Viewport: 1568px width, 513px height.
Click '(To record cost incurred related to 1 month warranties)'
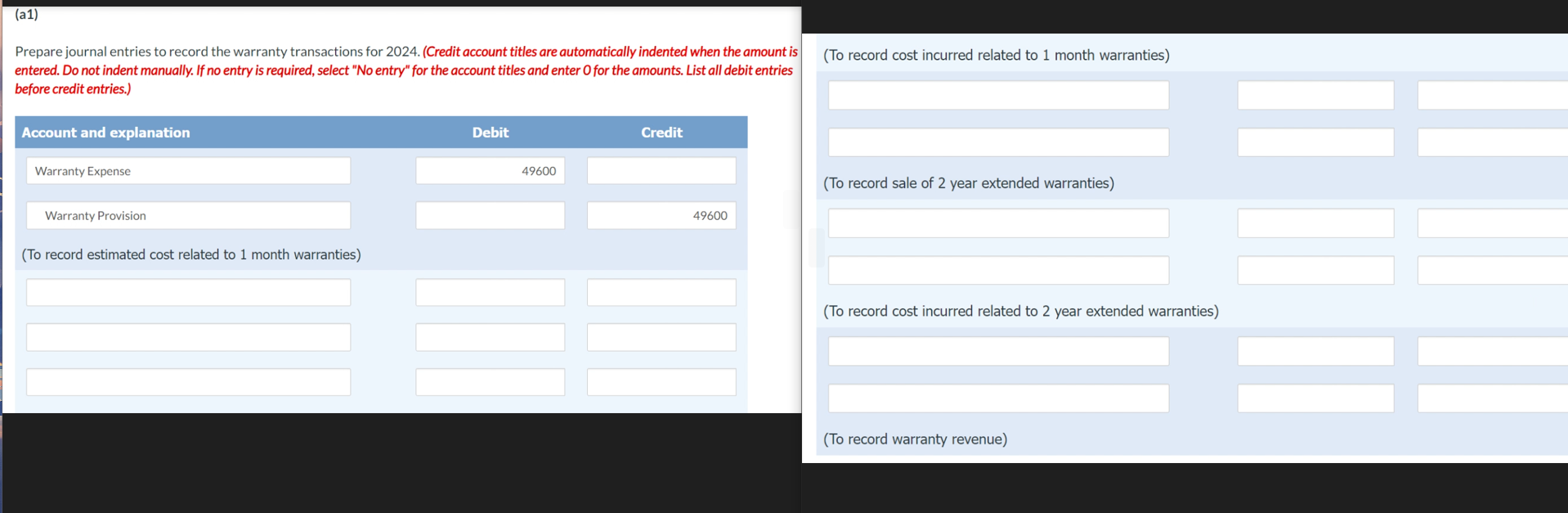pos(997,55)
